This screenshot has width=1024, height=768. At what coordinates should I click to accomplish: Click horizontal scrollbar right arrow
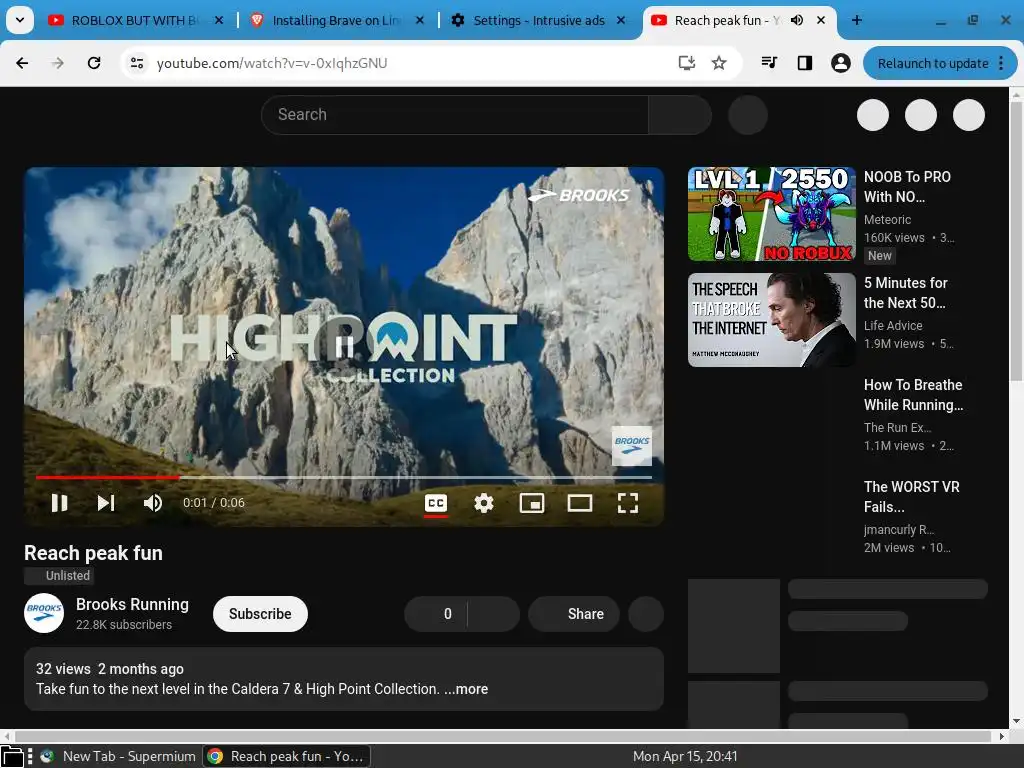coord(1002,736)
